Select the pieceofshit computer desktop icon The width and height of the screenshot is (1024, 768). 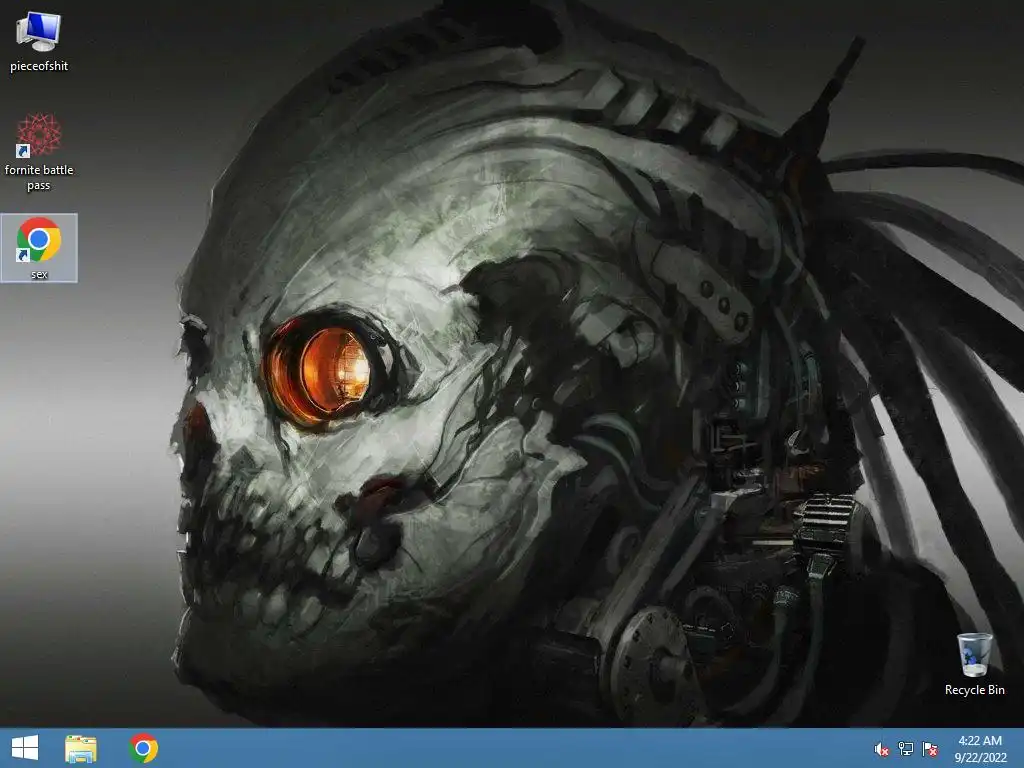tap(39, 42)
